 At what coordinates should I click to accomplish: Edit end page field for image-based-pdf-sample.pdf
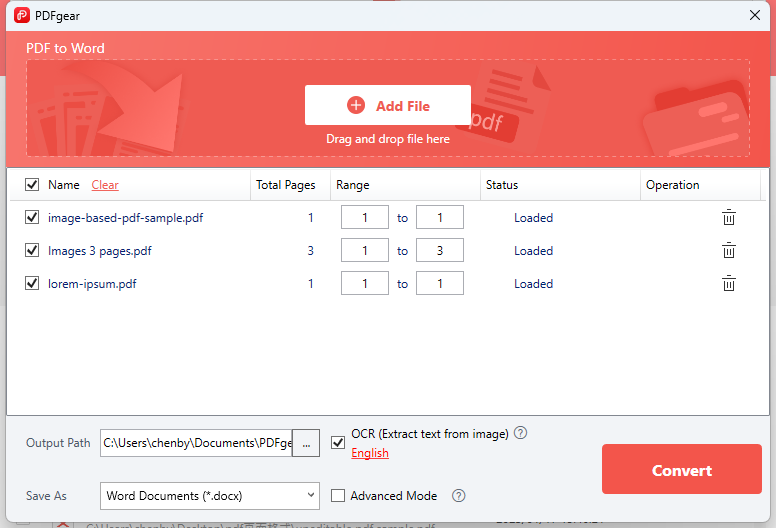(x=440, y=217)
